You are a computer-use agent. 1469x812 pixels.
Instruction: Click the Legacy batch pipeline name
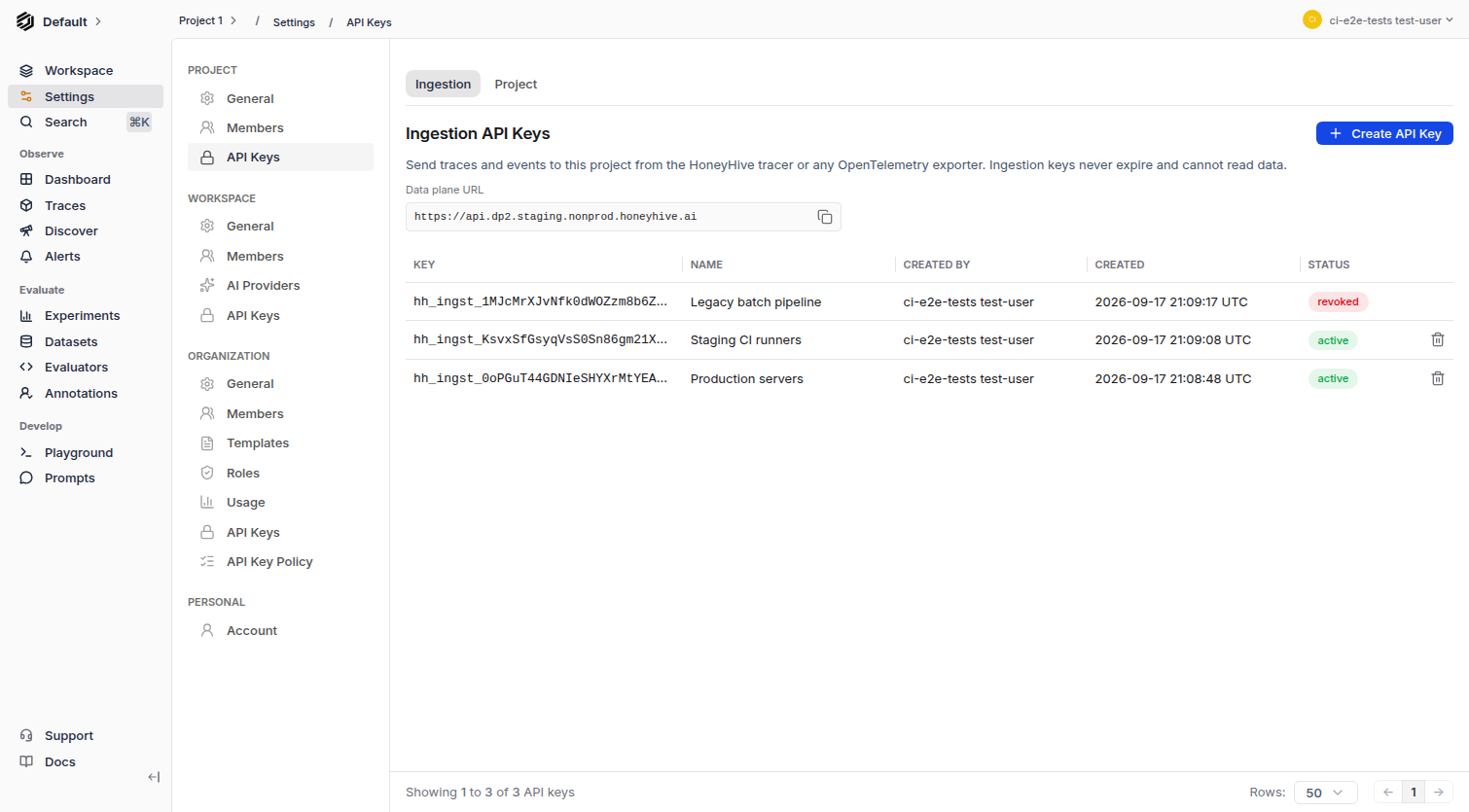756,302
